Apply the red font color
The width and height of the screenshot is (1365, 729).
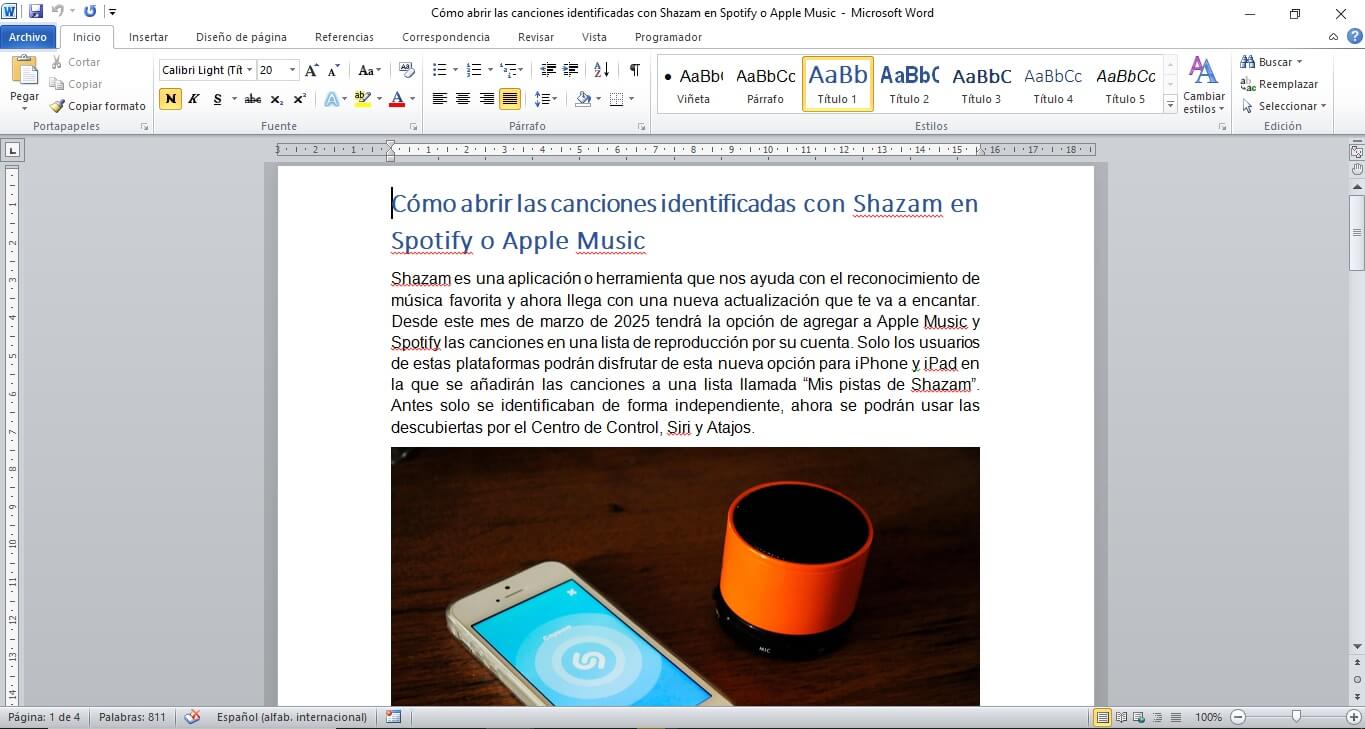pos(396,99)
